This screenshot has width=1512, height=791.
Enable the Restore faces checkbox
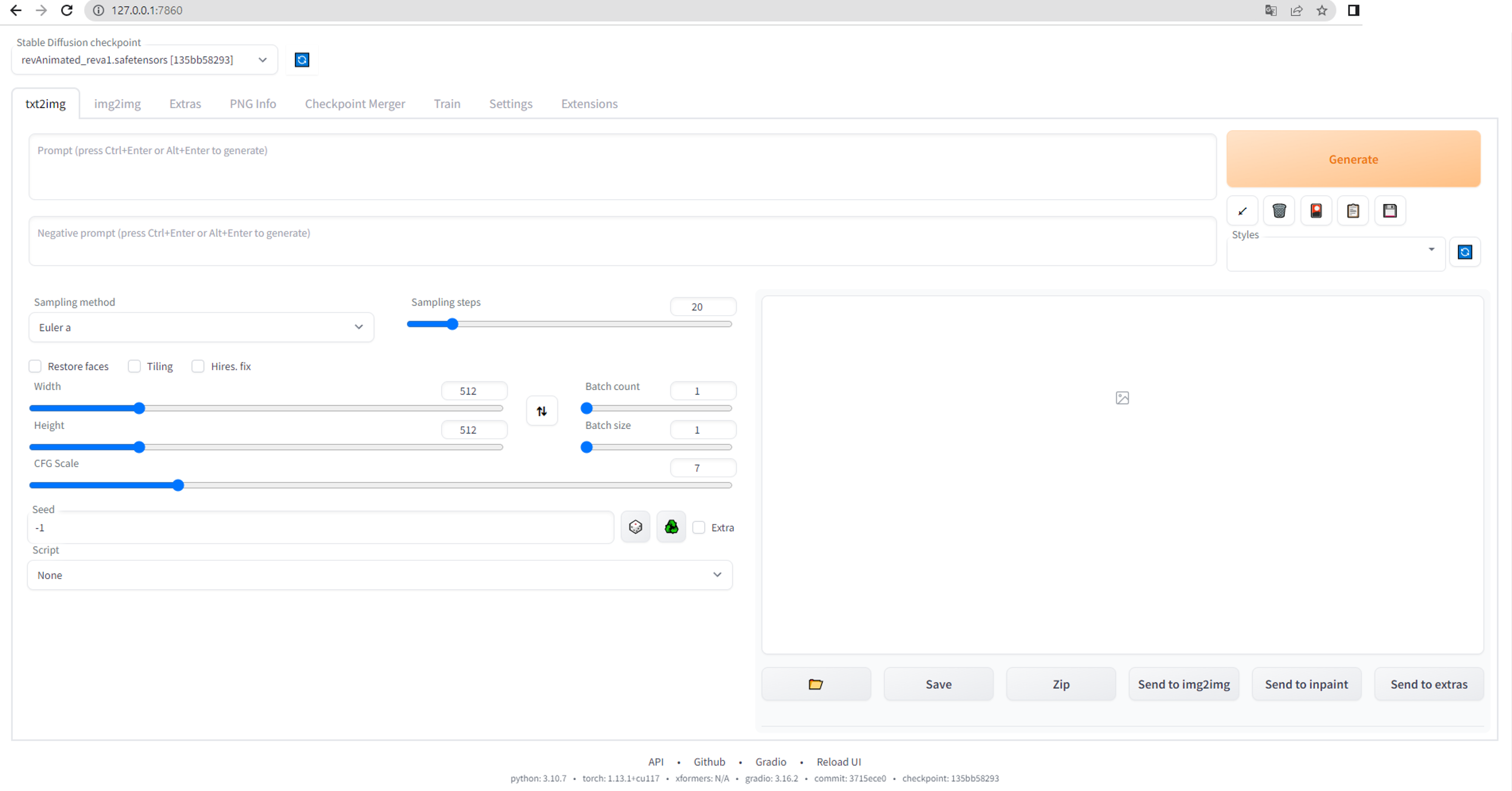tap(35, 366)
